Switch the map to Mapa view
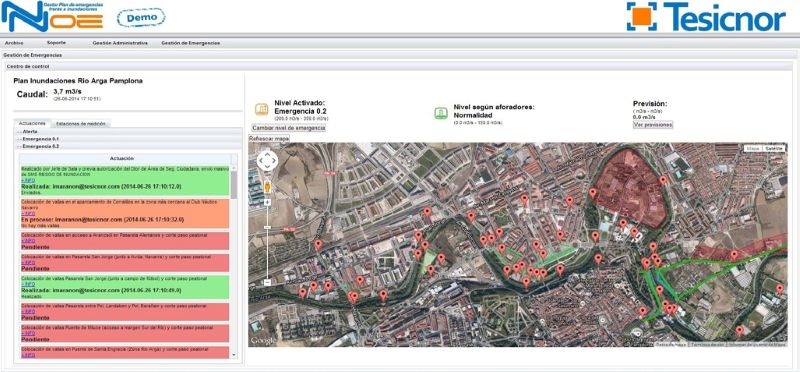800x372 pixels. (752, 148)
